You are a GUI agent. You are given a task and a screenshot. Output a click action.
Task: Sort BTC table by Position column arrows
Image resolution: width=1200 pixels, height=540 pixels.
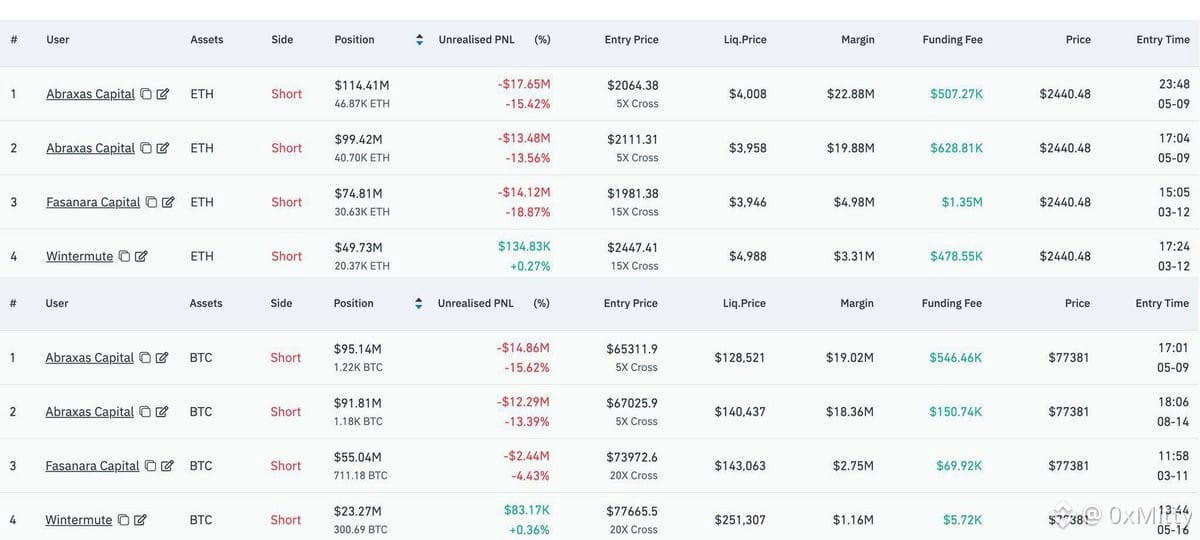click(x=418, y=304)
